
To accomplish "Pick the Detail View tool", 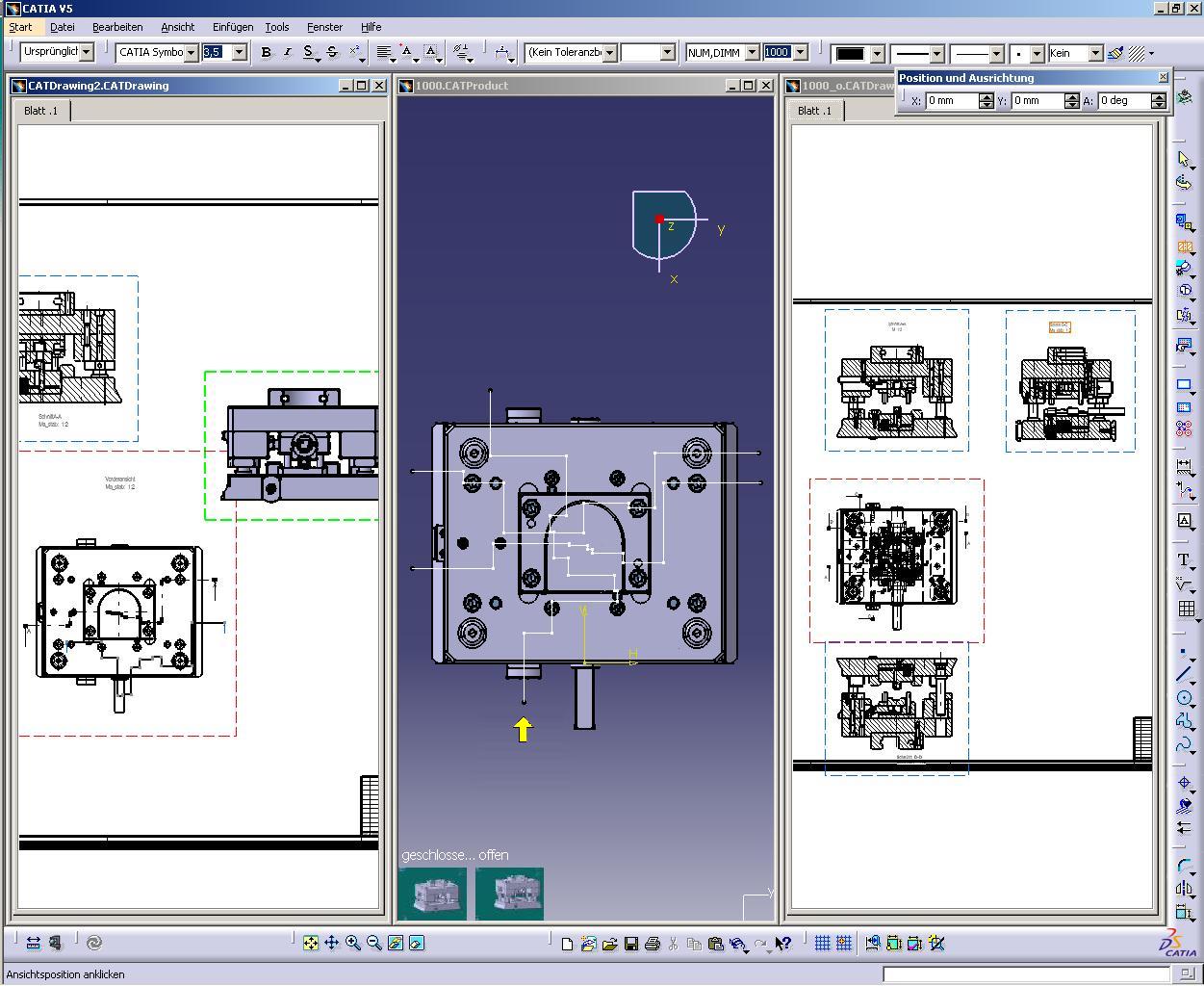I will [x=1185, y=267].
